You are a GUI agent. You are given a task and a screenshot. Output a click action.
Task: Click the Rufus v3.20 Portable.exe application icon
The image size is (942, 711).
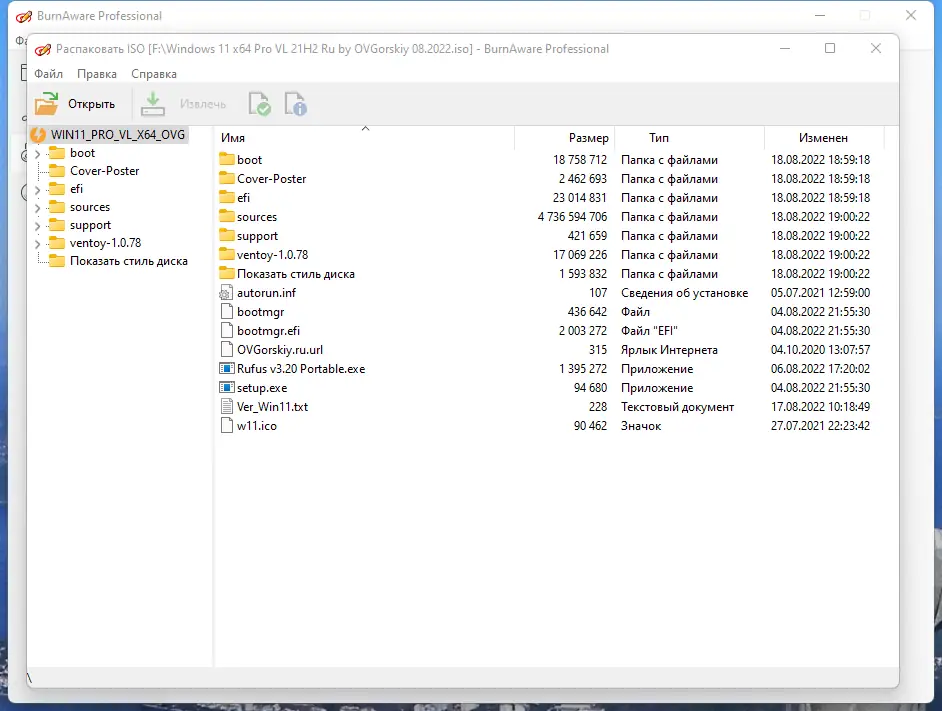(x=226, y=368)
